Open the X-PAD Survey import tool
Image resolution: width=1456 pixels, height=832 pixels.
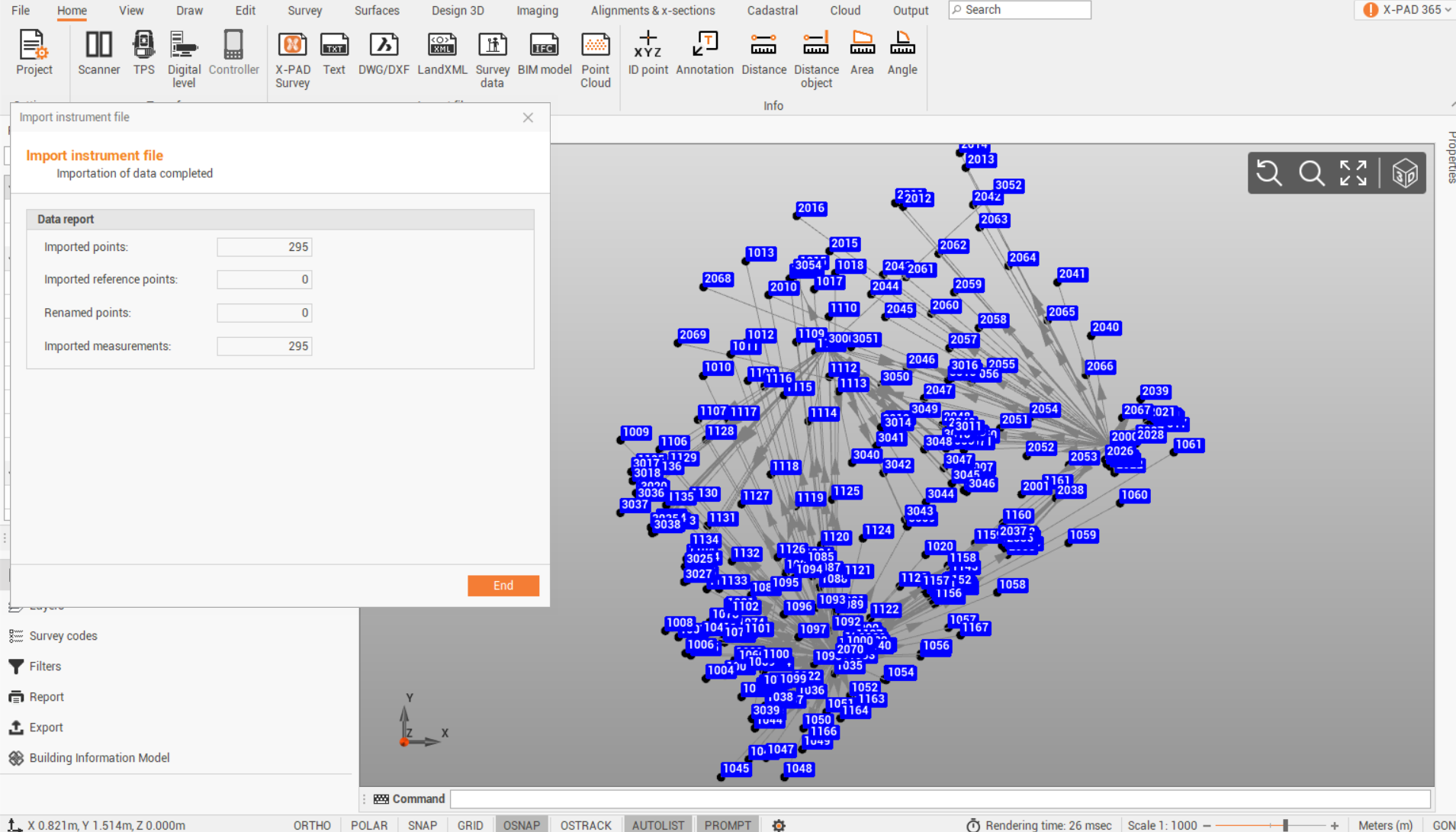292,53
